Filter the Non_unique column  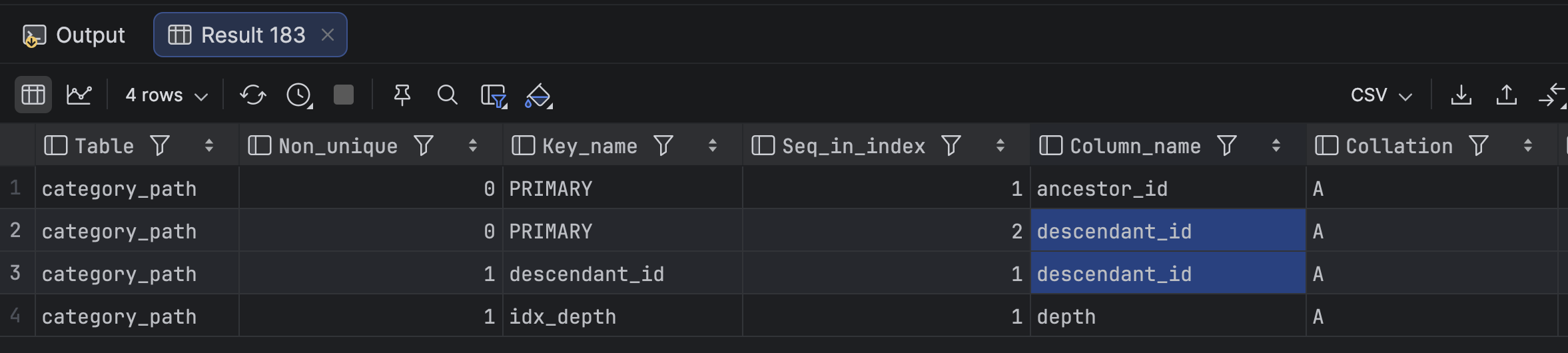click(424, 145)
